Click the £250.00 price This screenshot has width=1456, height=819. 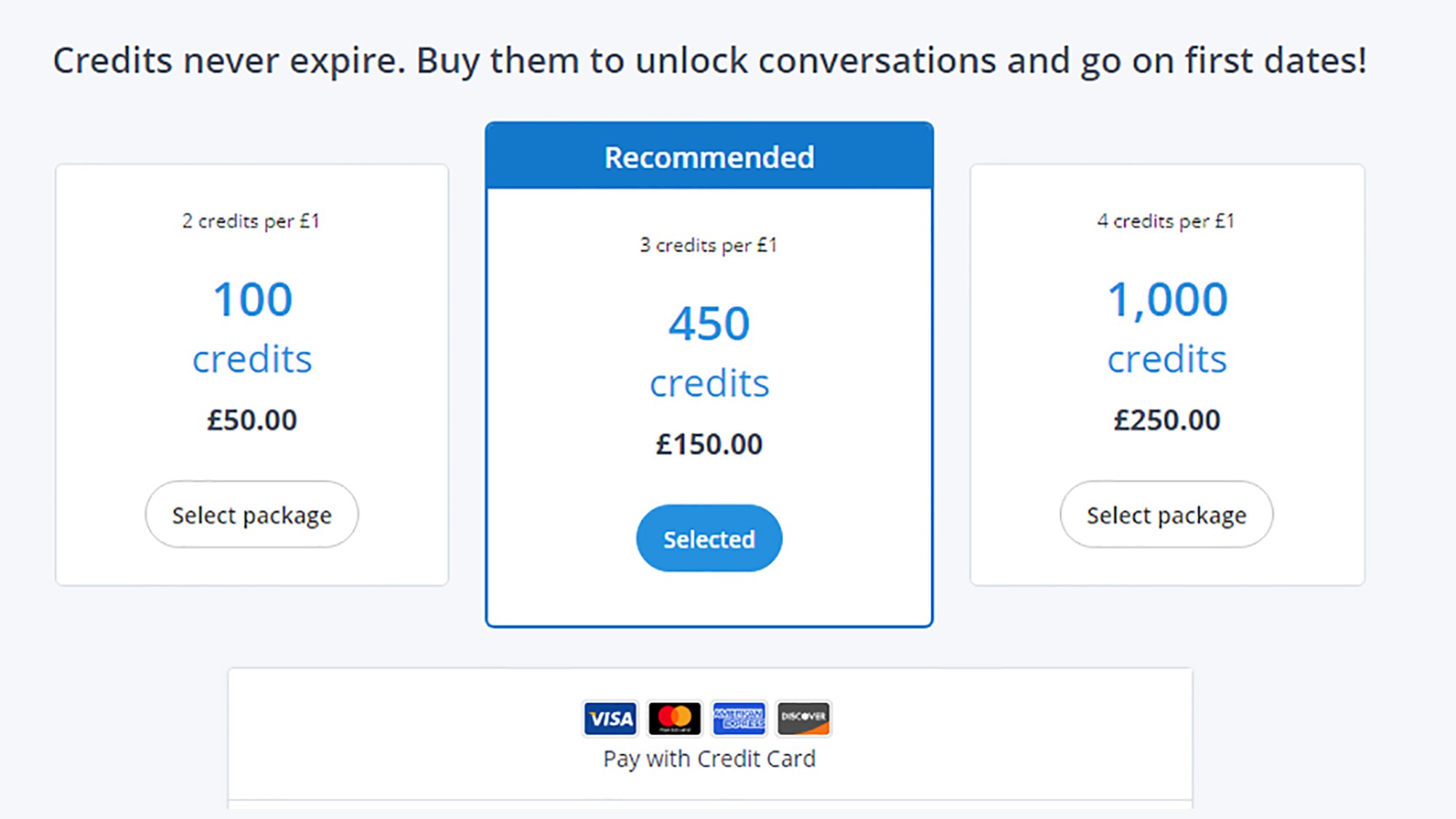1167,420
